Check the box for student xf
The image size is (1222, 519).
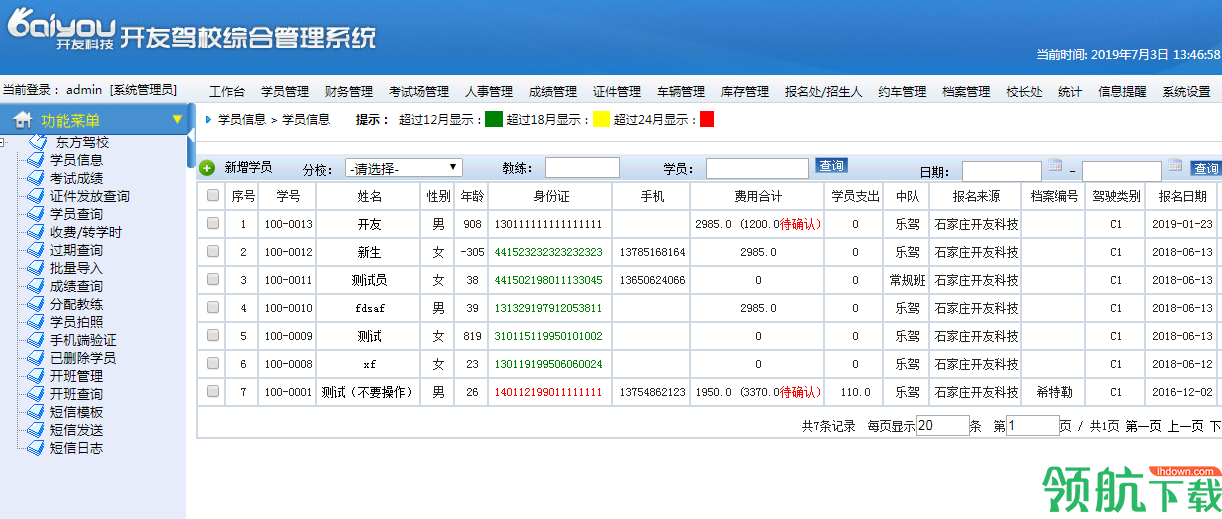click(212, 364)
